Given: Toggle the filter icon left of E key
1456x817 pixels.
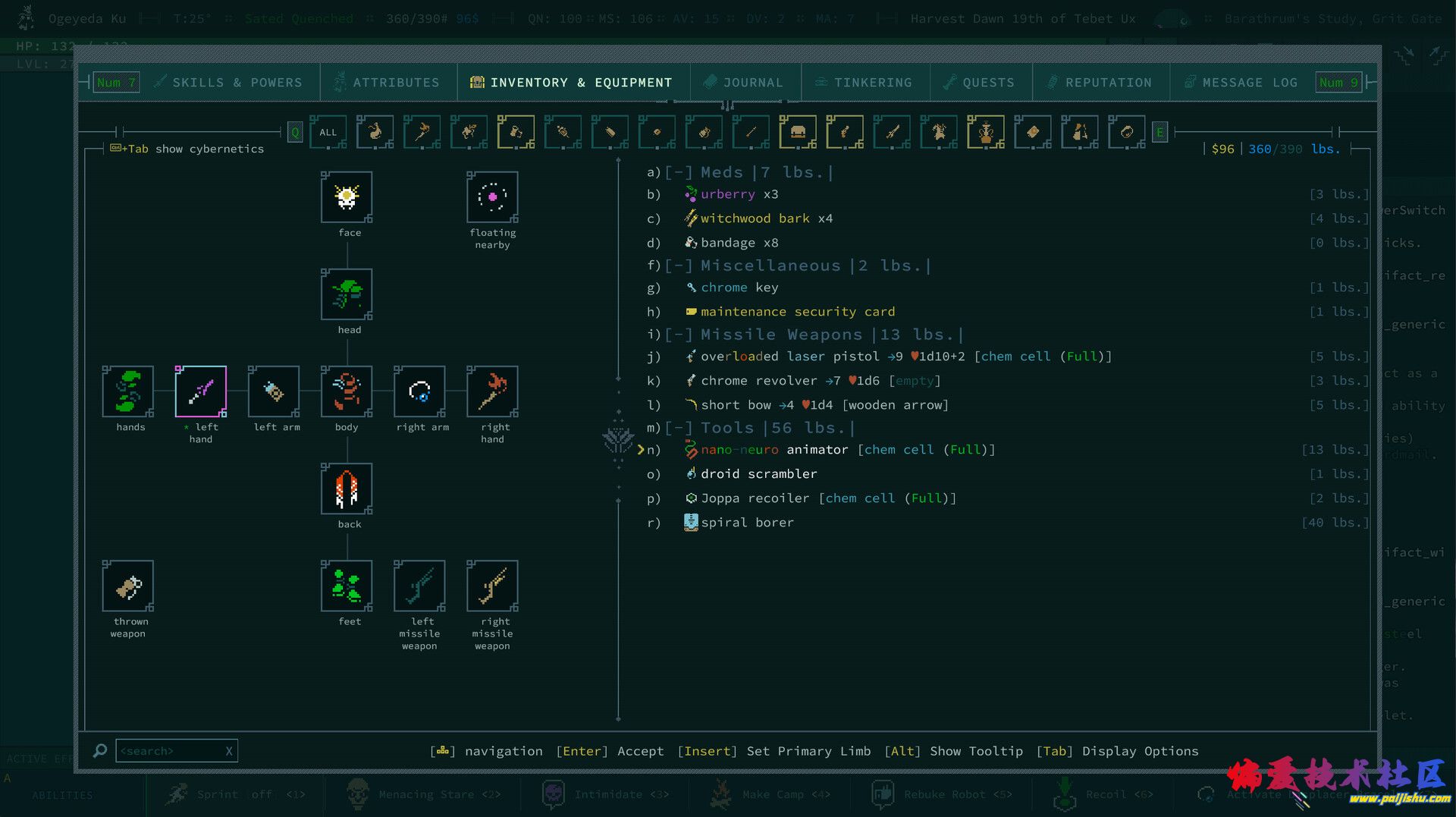Looking at the screenshot, I should pyautogui.click(x=1126, y=132).
